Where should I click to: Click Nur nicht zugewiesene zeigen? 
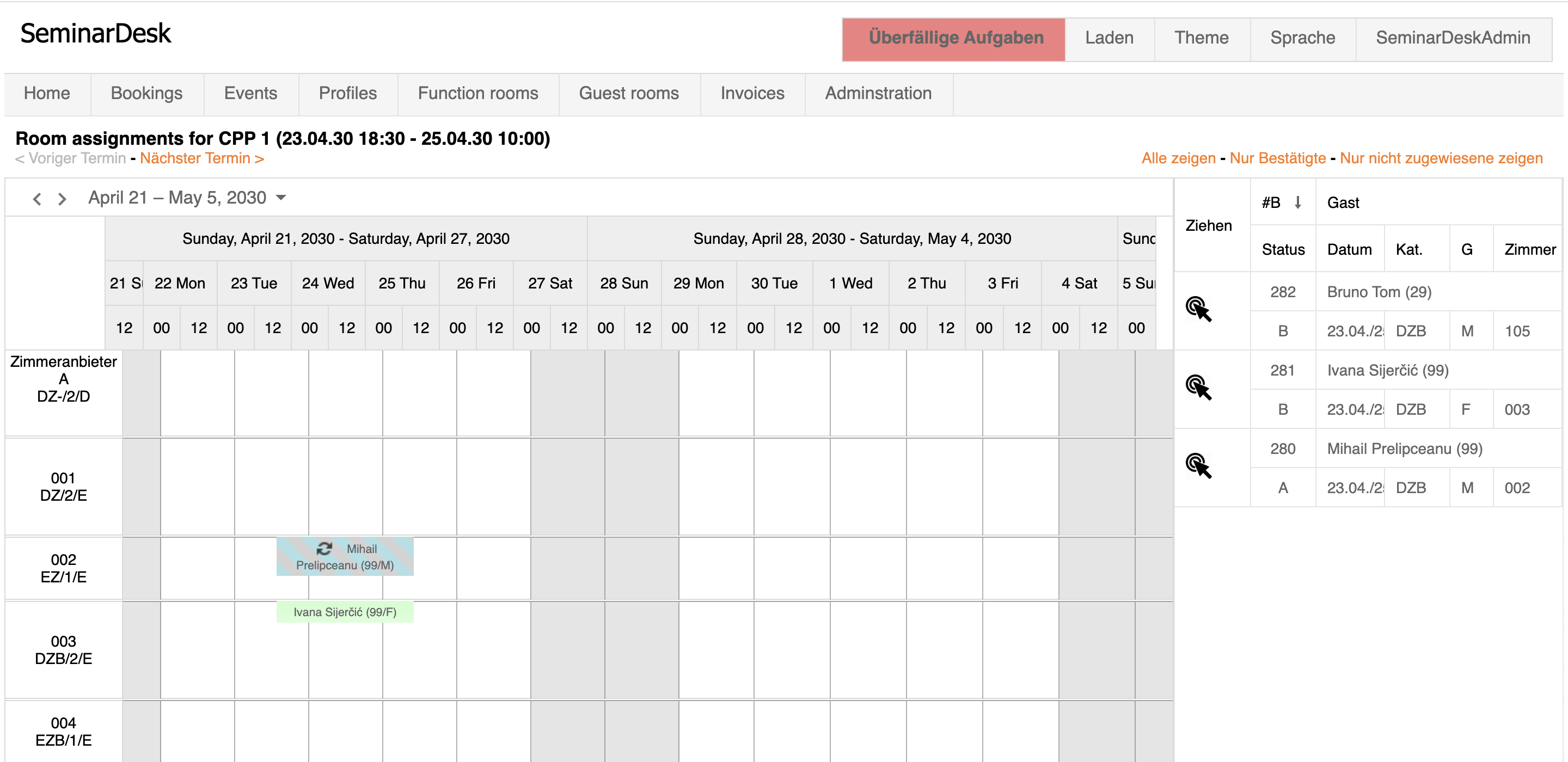tap(1441, 158)
